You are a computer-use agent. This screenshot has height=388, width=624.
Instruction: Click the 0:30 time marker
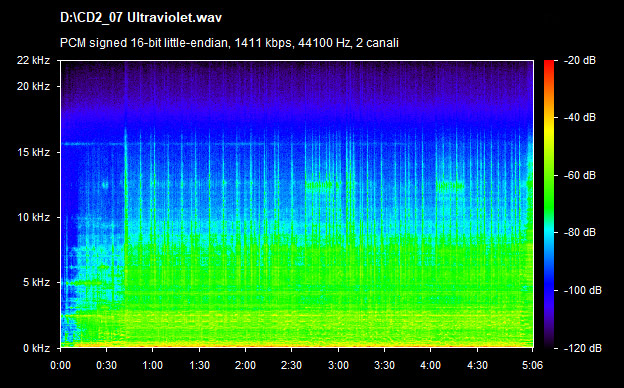[106, 365]
